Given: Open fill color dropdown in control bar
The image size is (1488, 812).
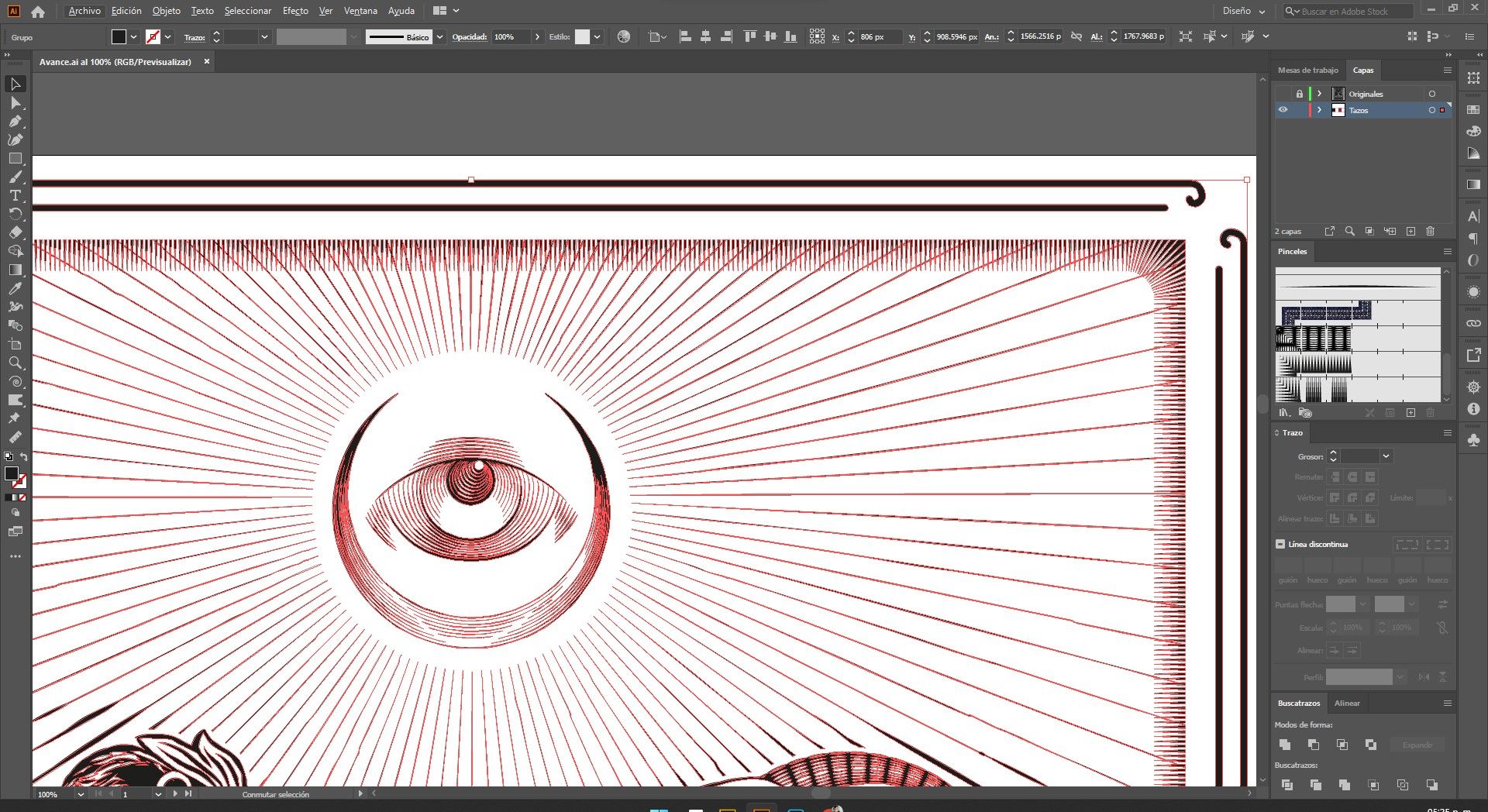Looking at the screenshot, I should click(x=134, y=36).
